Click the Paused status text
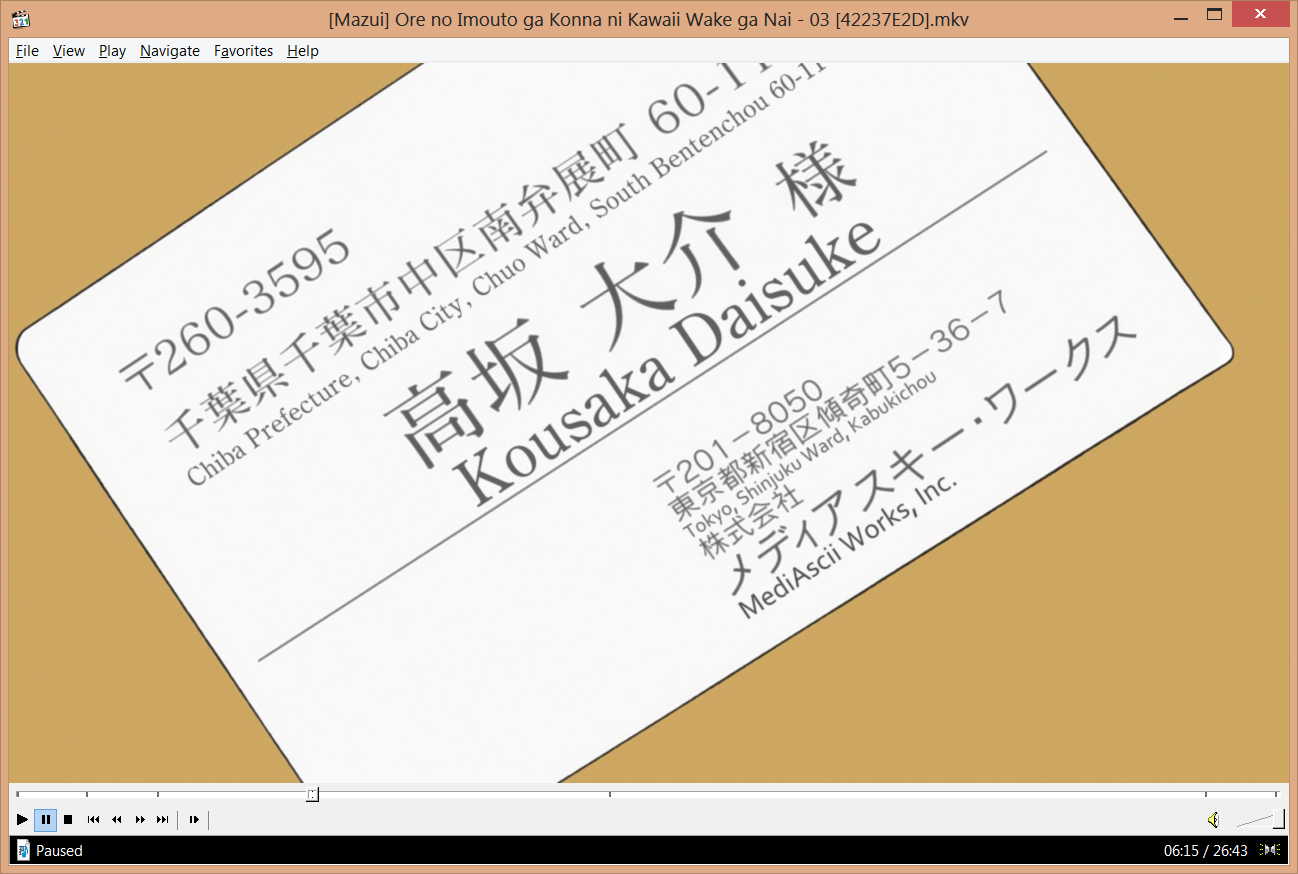Viewport: 1298px width, 874px height. coord(59,851)
